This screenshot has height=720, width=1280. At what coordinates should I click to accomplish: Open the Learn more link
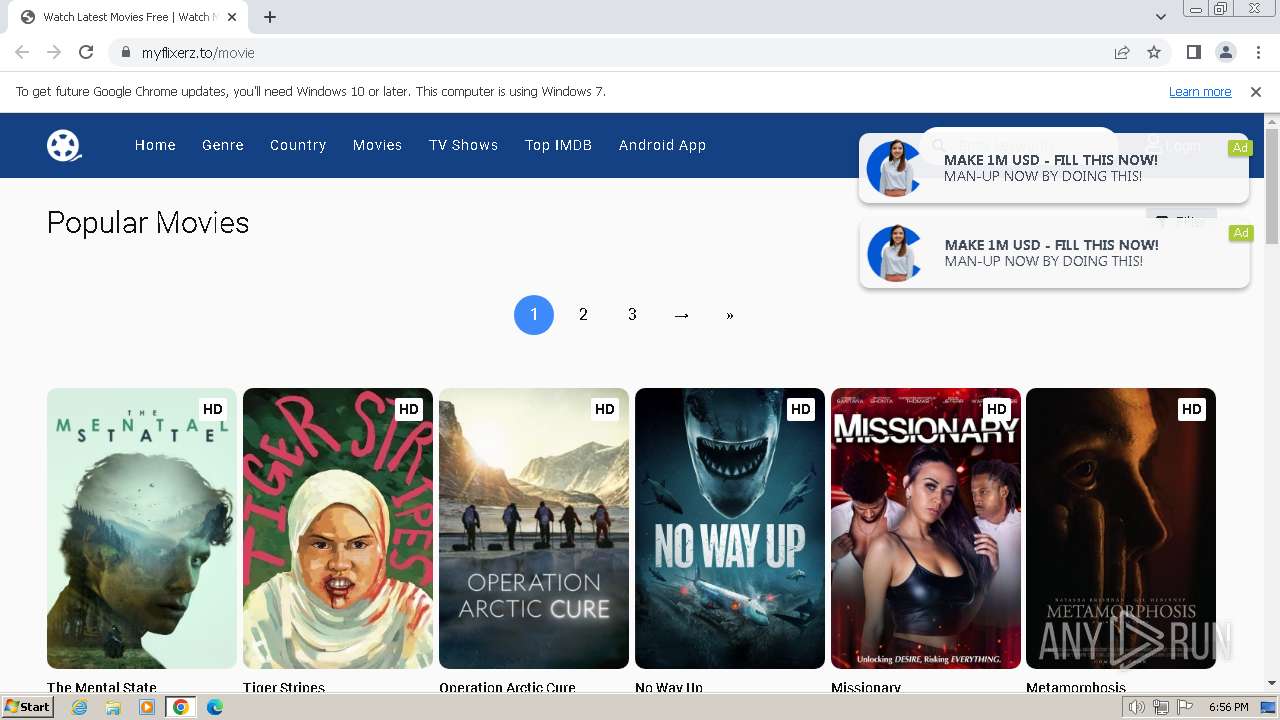point(1200,92)
